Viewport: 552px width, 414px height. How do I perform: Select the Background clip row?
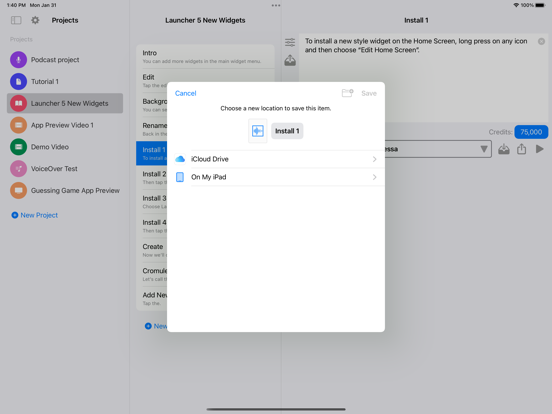tap(152, 105)
